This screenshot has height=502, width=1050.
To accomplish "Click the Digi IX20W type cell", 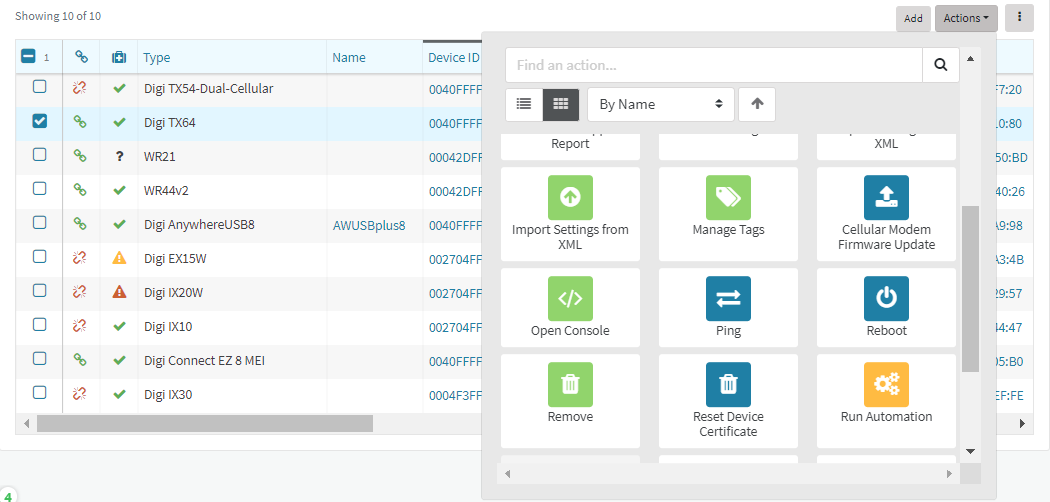I will tap(232, 292).
